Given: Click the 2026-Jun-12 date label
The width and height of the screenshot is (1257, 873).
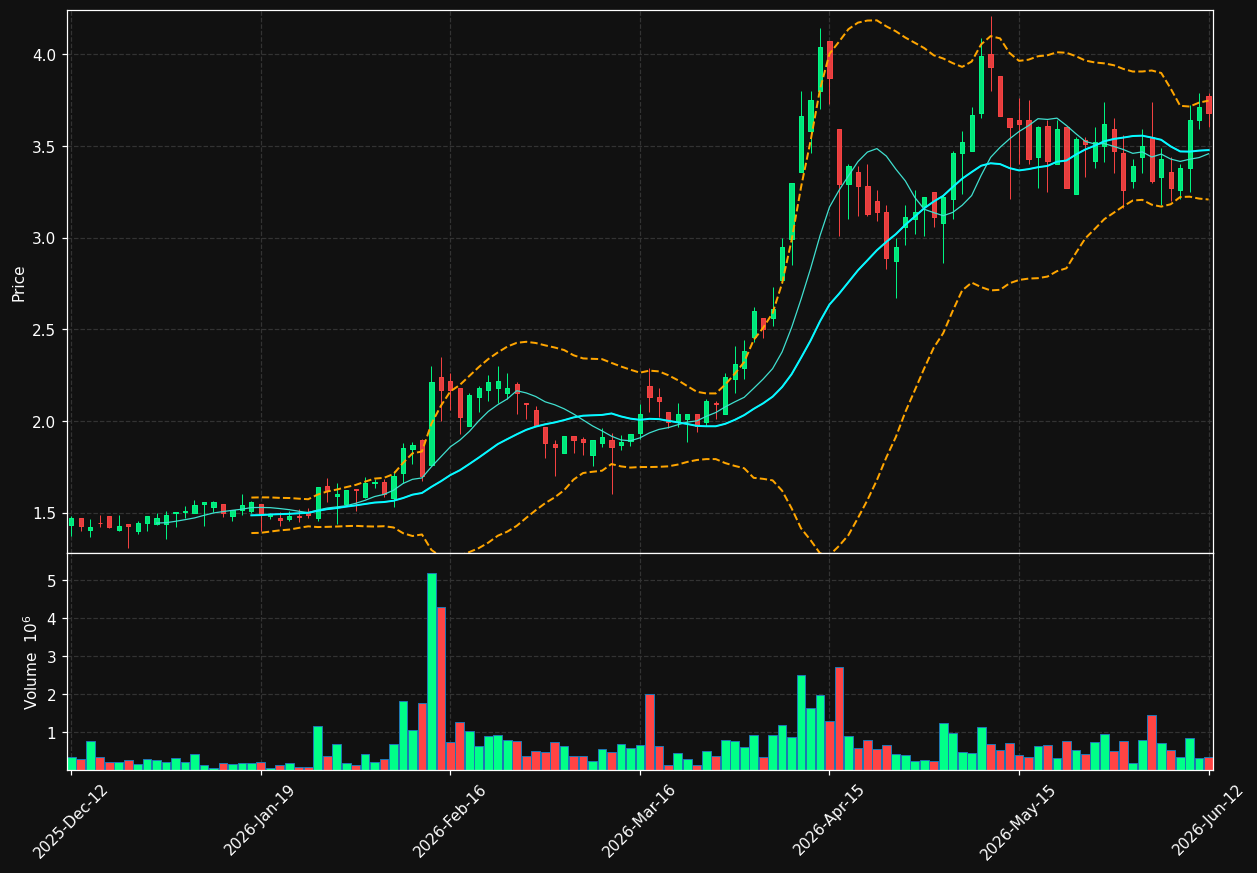Looking at the screenshot, I should tap(1207, 821).
